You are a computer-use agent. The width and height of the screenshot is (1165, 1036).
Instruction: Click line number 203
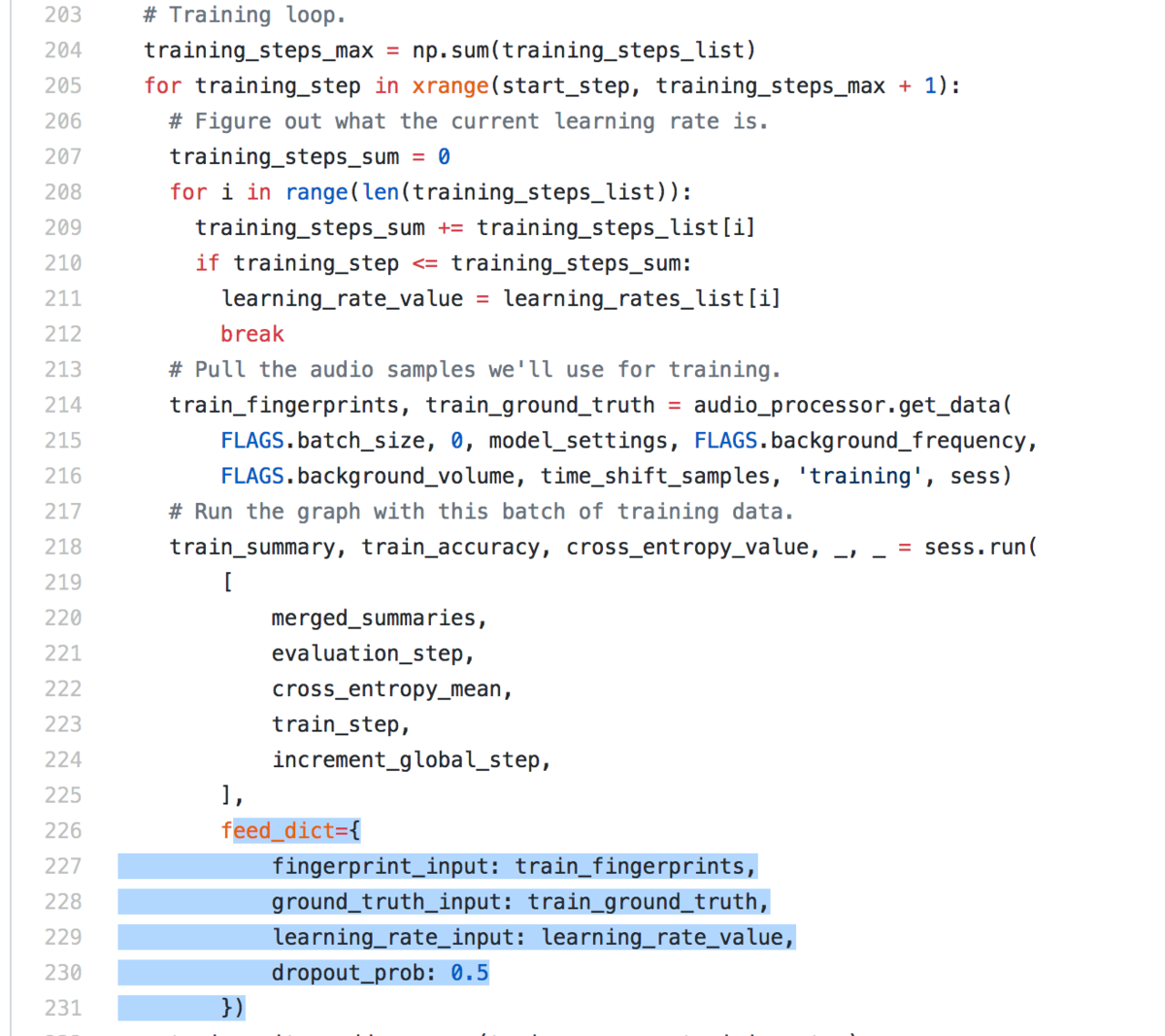pos(63,15)
